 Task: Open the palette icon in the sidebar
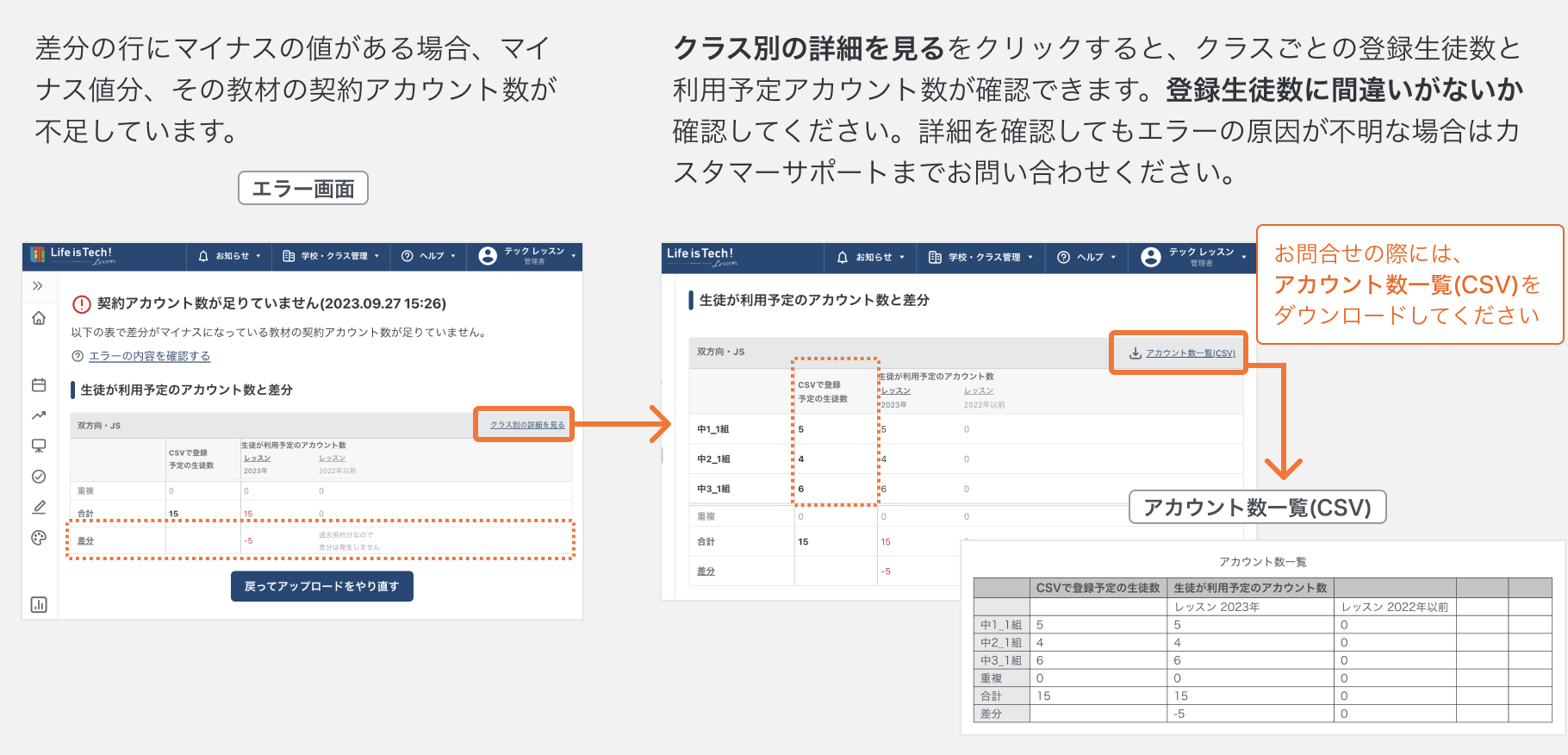tap(39, 538)
